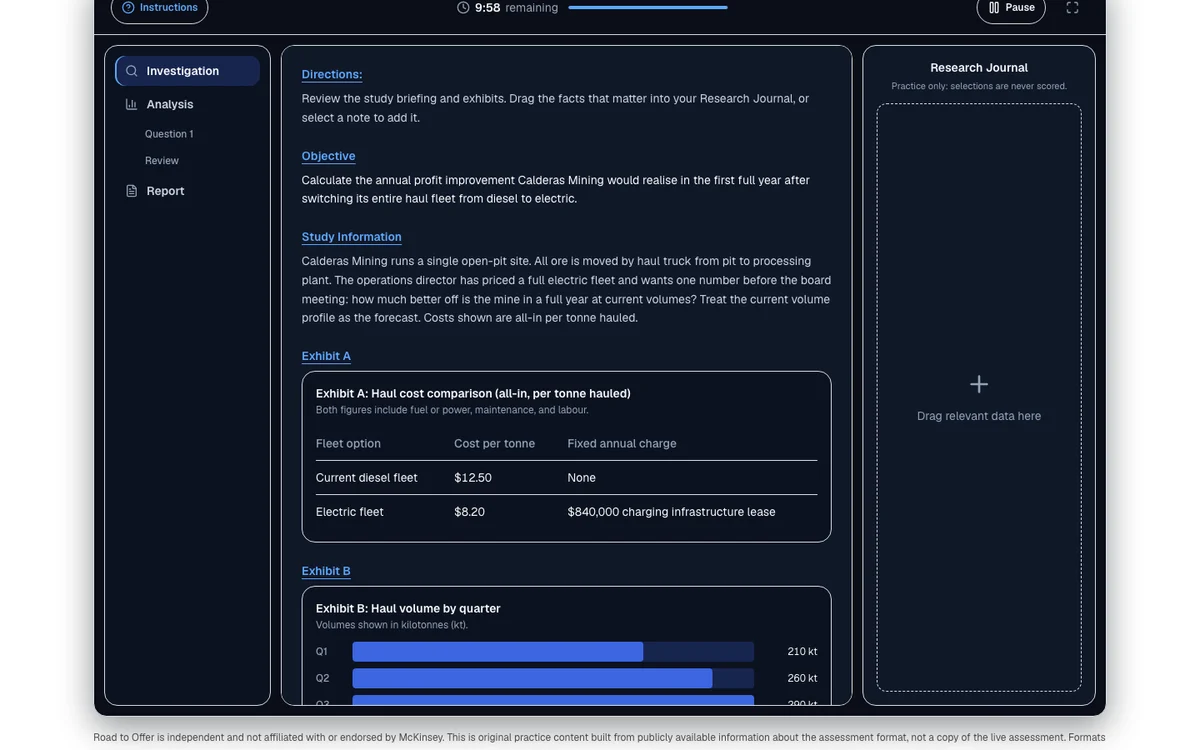
Task: Click the Pause icon
Action: (x=994, y=7)
